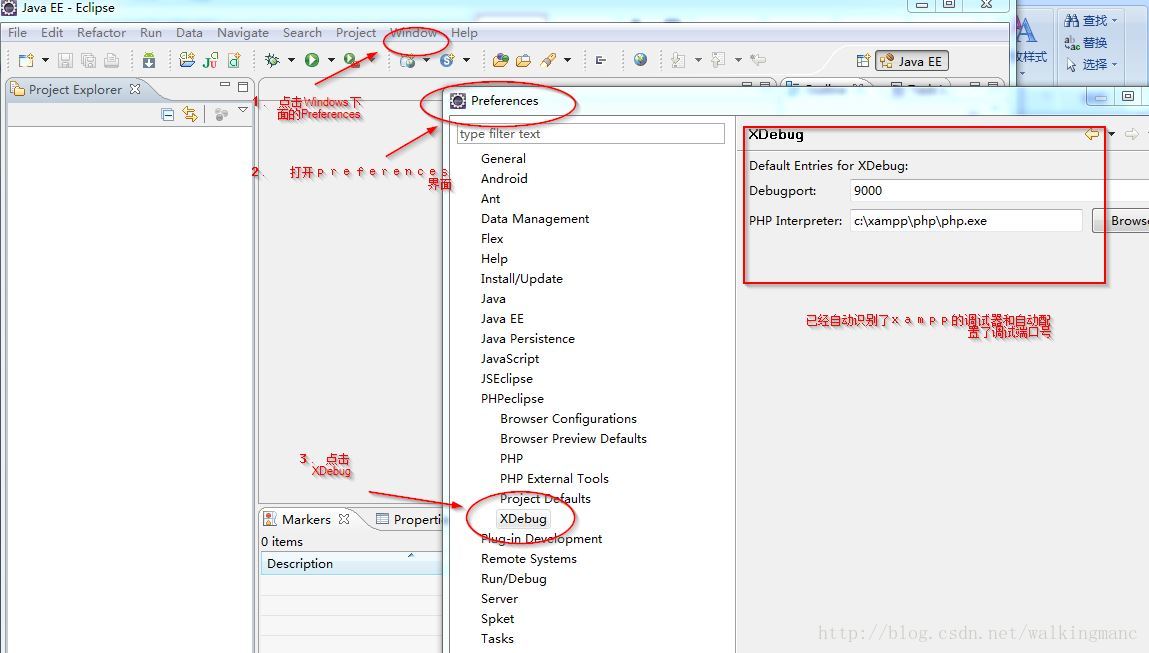Switch to the Java EE perspective

[x=912, y=62]
